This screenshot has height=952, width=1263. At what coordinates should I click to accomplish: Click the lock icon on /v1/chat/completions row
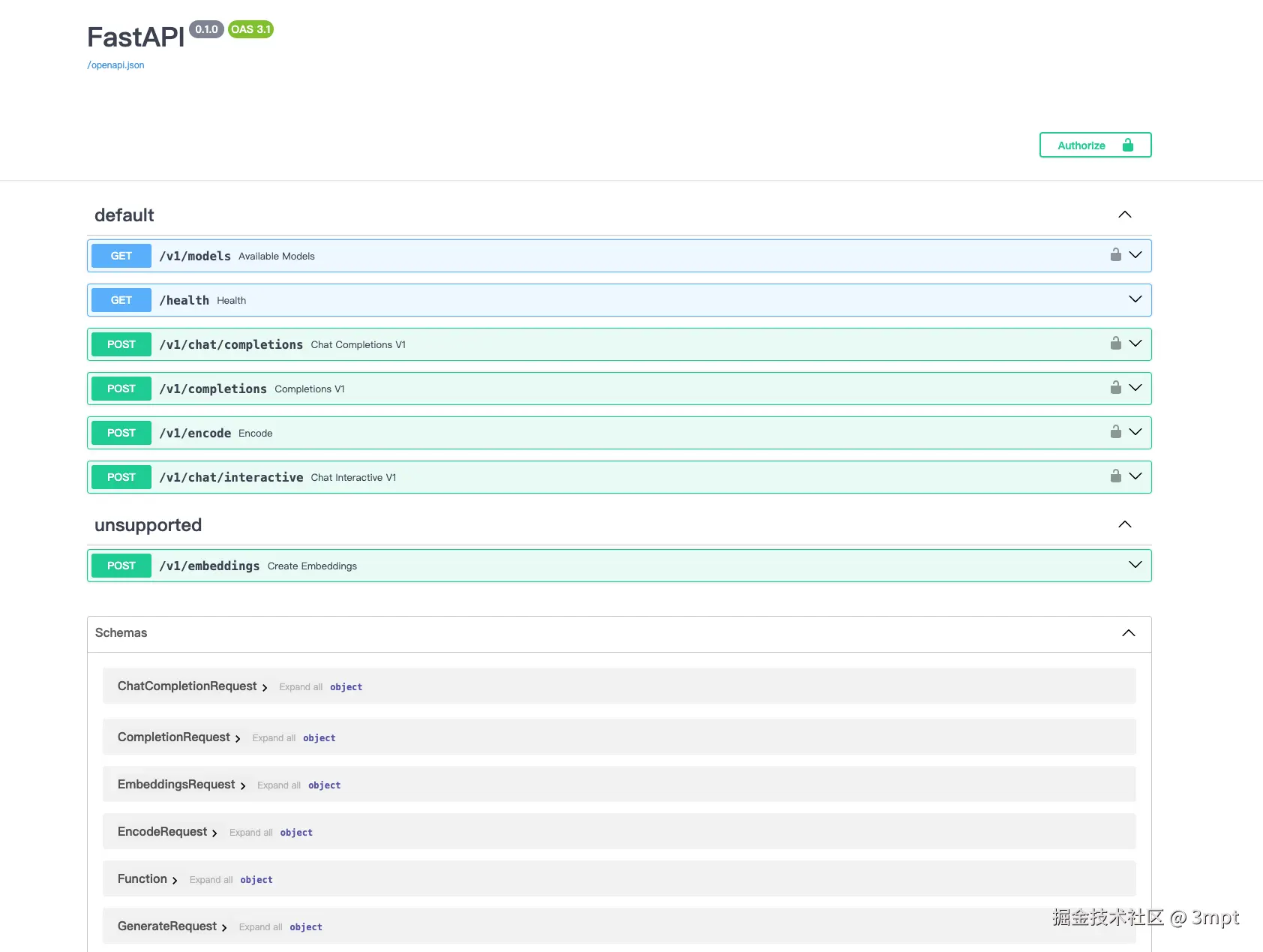point(1116,344)
